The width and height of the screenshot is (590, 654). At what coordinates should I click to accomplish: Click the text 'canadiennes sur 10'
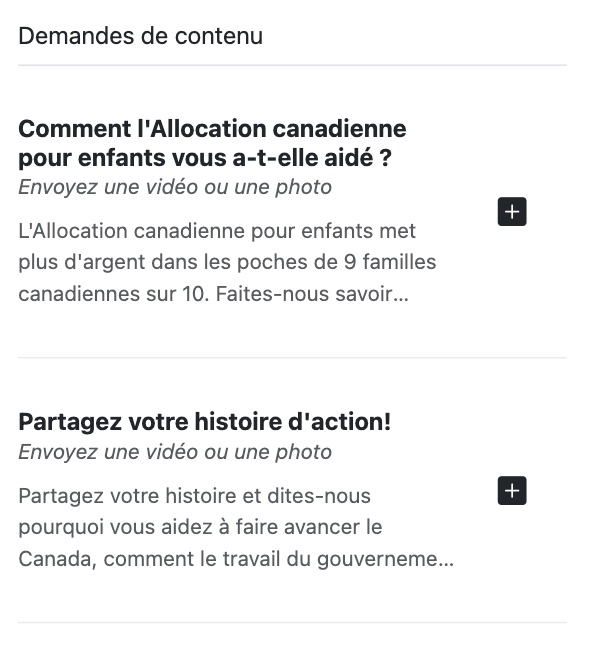(x=113, y=294)
